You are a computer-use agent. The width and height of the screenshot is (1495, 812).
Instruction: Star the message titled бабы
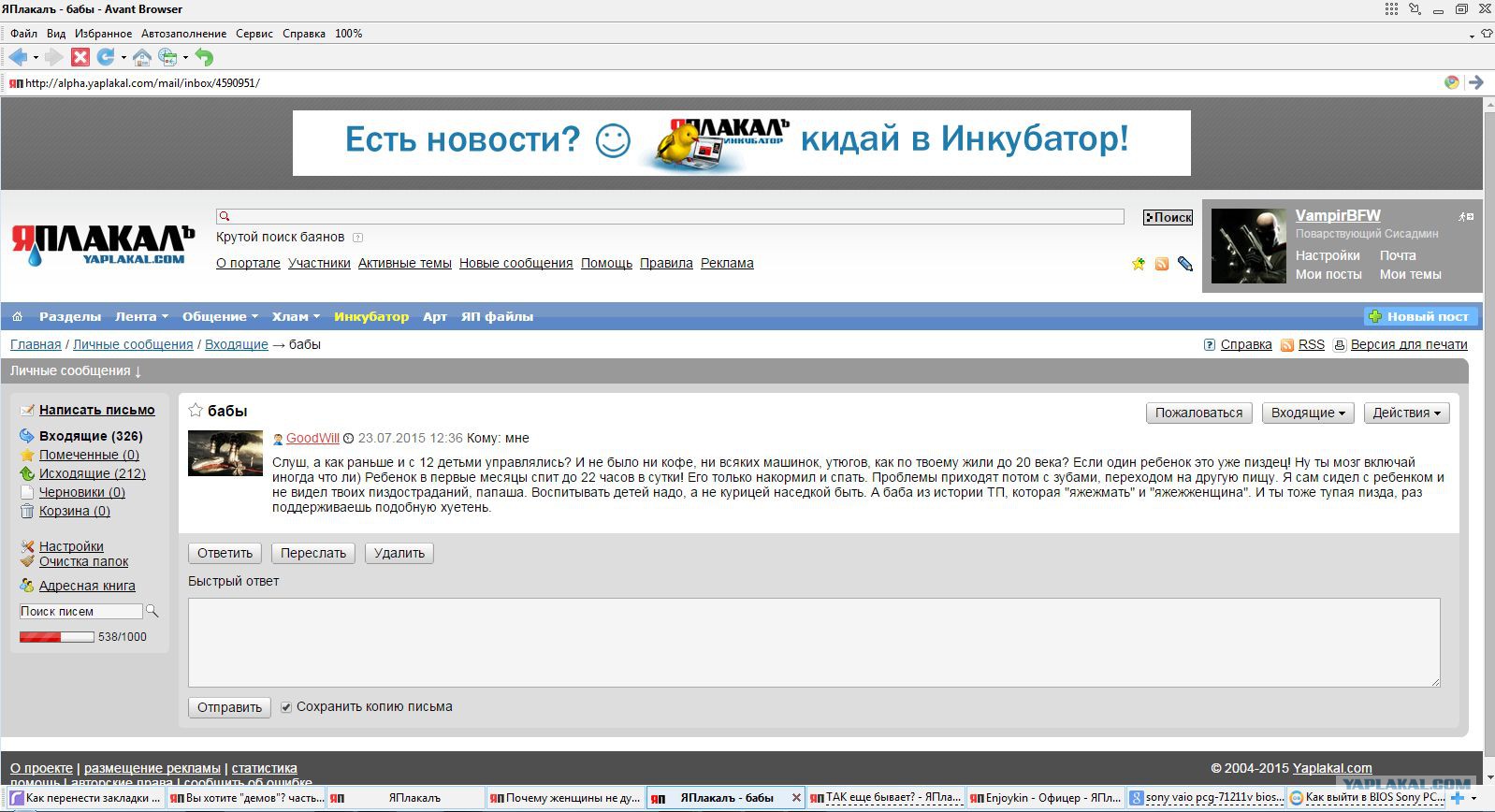click(196, 410)
